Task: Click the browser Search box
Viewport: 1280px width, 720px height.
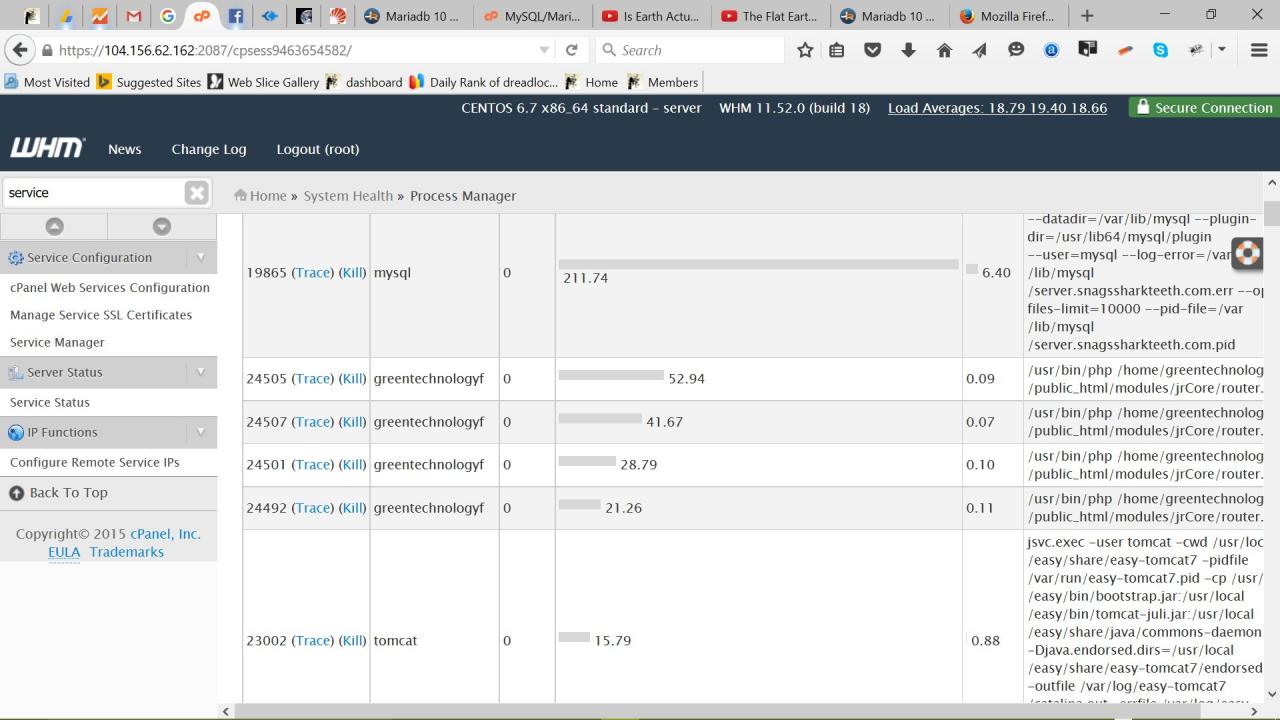Action: pyautogui.click(x=690, y=50)
